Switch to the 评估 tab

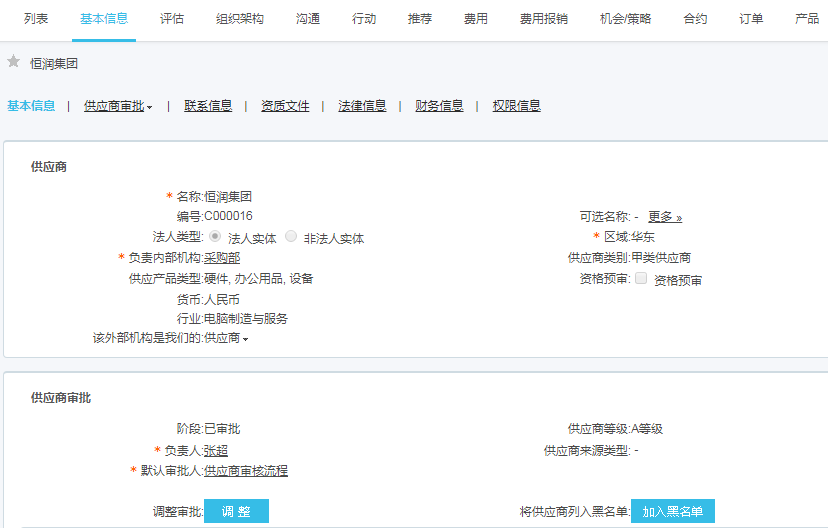click(172, 19)
